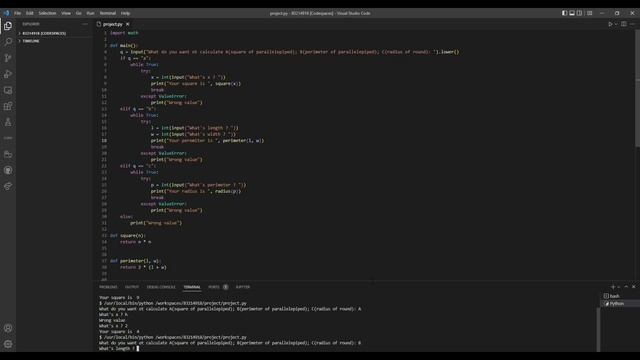Select the project.py editor tab
Image resolution: width=640 pixels, height=360 pixels.
pyautogui.click(x=113, y=24)
